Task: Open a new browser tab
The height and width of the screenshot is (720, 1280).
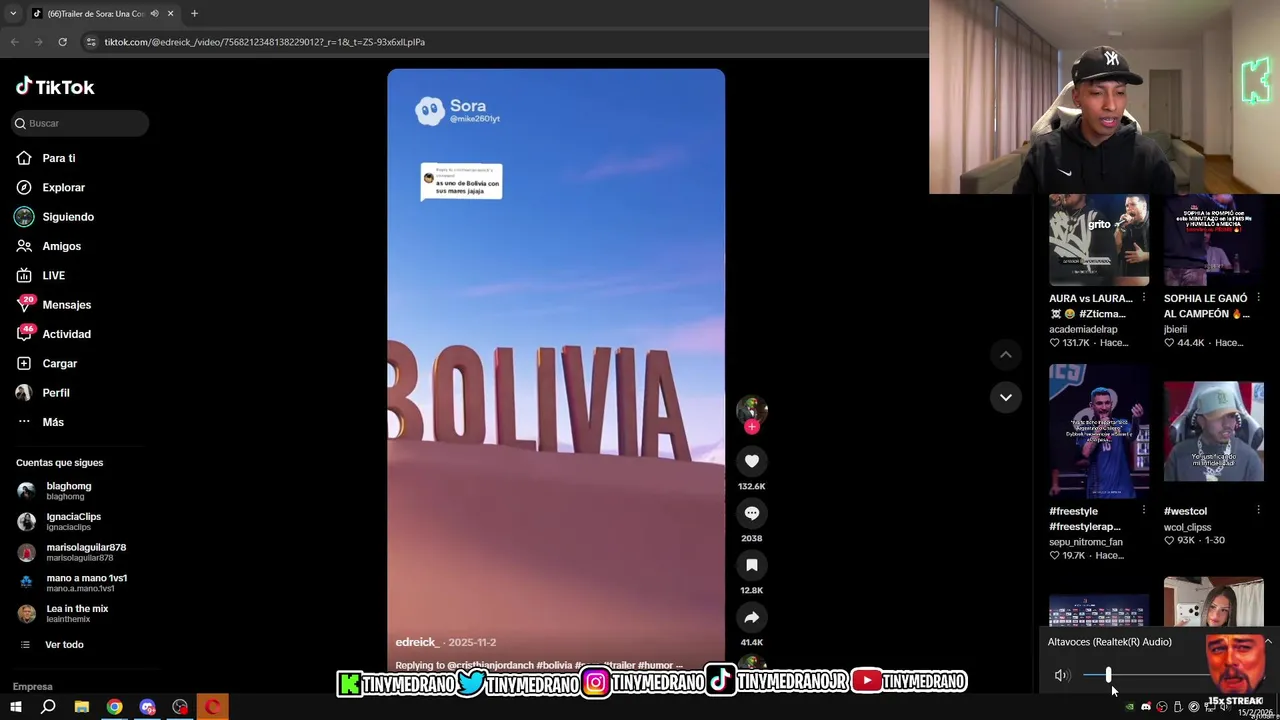Action: tap(194, 13)
